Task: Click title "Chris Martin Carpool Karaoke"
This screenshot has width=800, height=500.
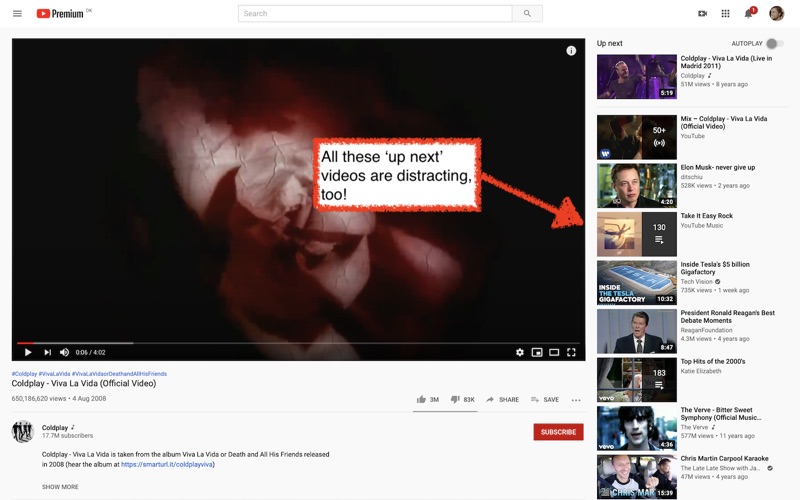Action: (724, 458)
